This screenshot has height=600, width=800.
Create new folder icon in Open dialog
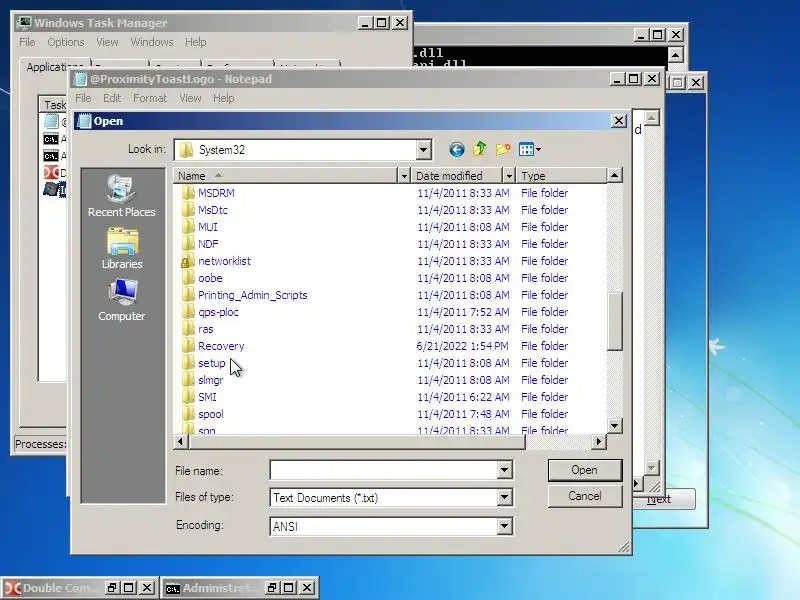point(503,149)
